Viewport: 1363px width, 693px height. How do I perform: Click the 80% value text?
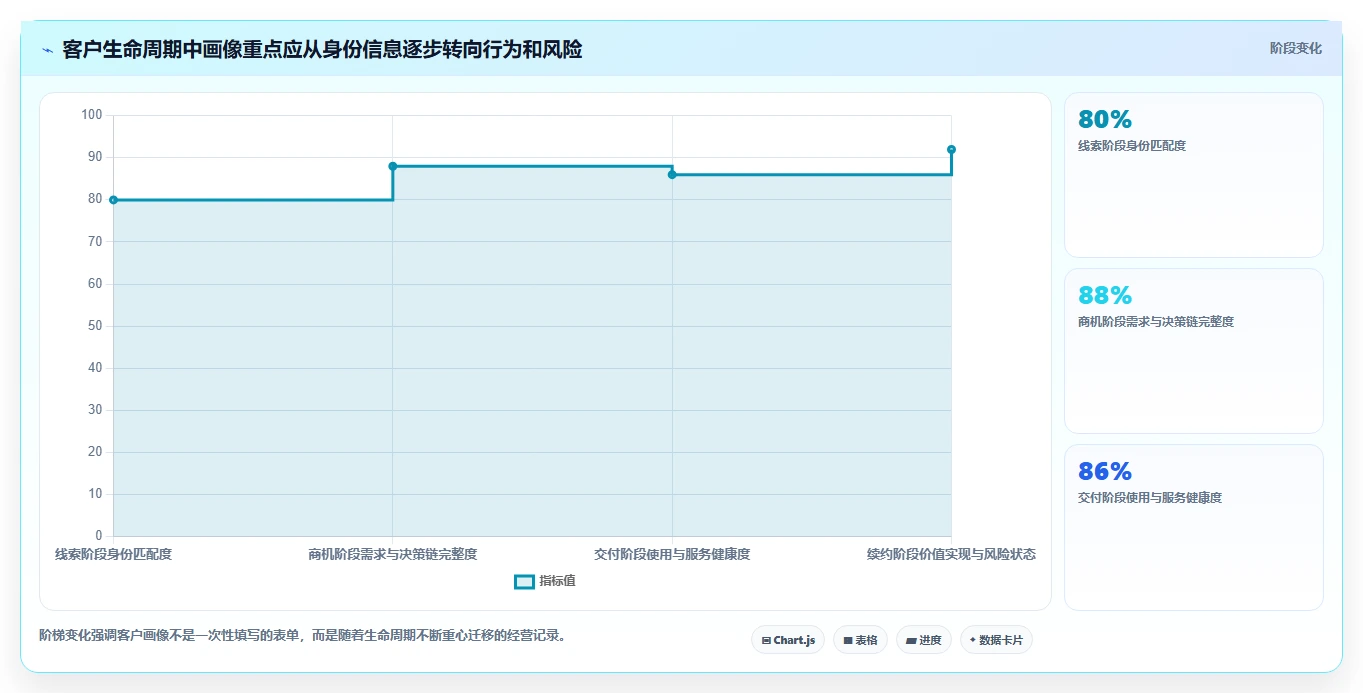[x=1105, y=120]
